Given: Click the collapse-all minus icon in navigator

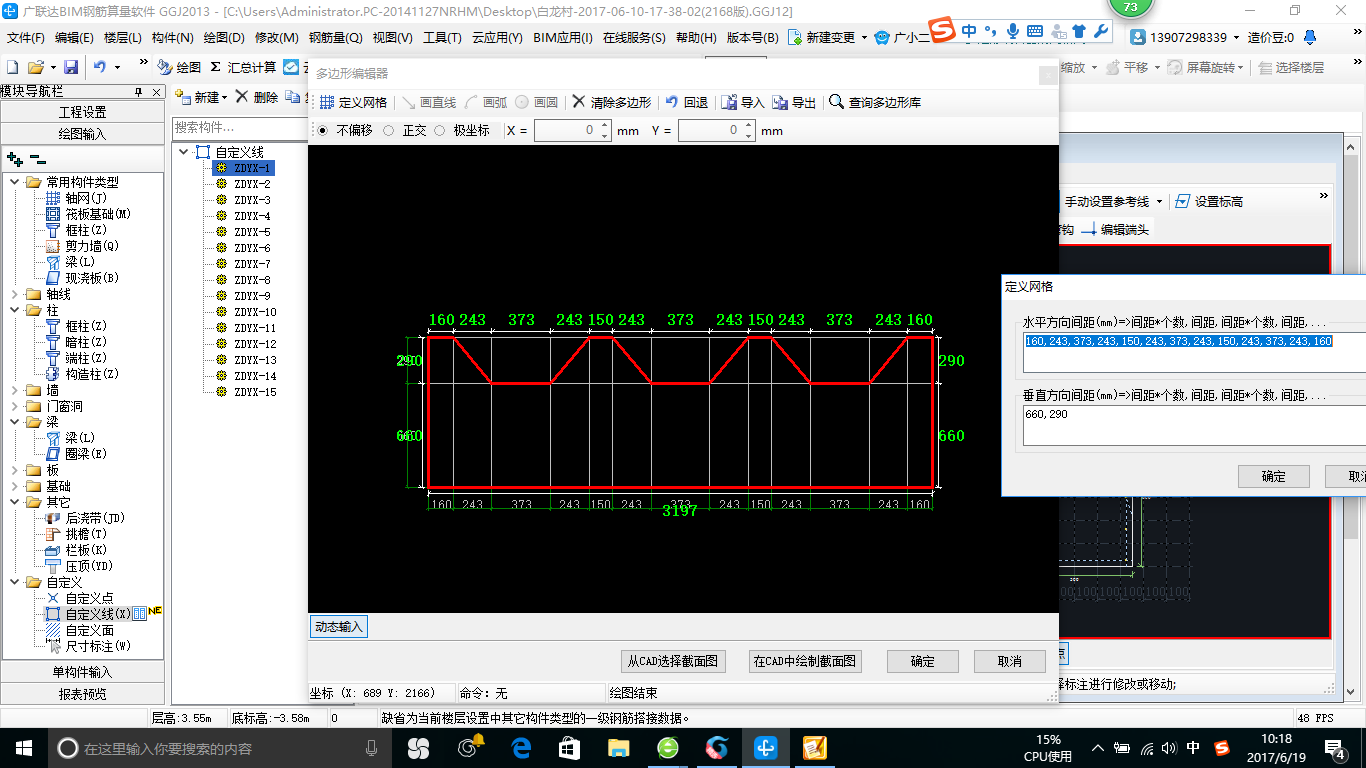Looking at the screenshot, I should (x=37, y=159).
